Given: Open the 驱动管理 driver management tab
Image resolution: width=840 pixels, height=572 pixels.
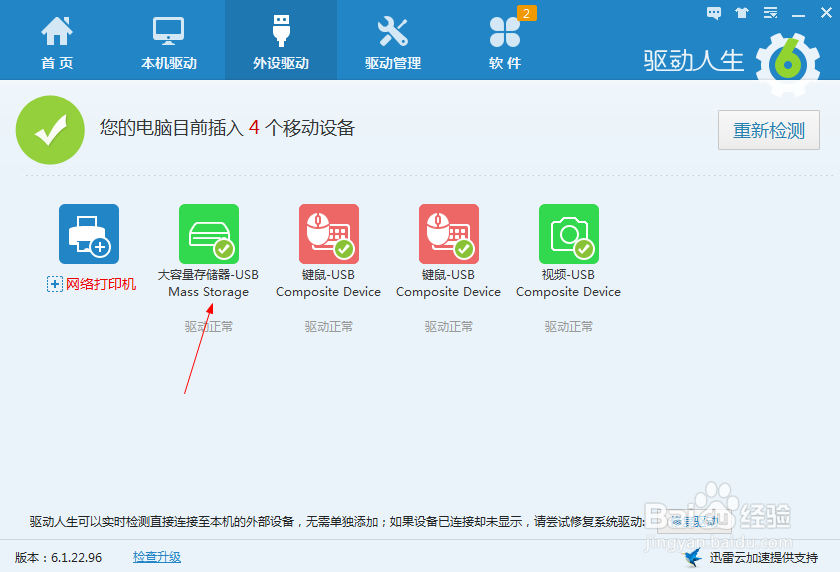Looking at the screenshot, I should (x=393, y=42).
